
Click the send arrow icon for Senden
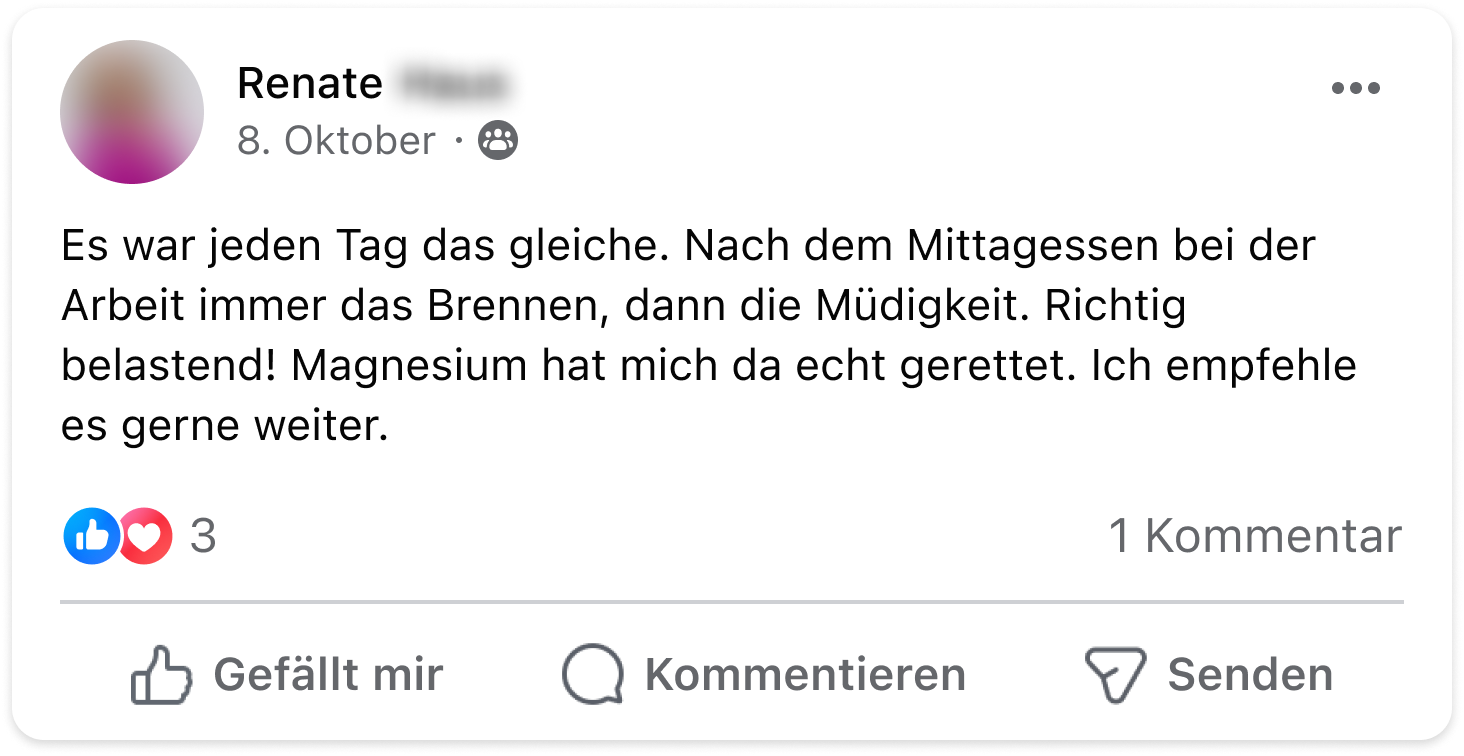tap(1114, 675)
